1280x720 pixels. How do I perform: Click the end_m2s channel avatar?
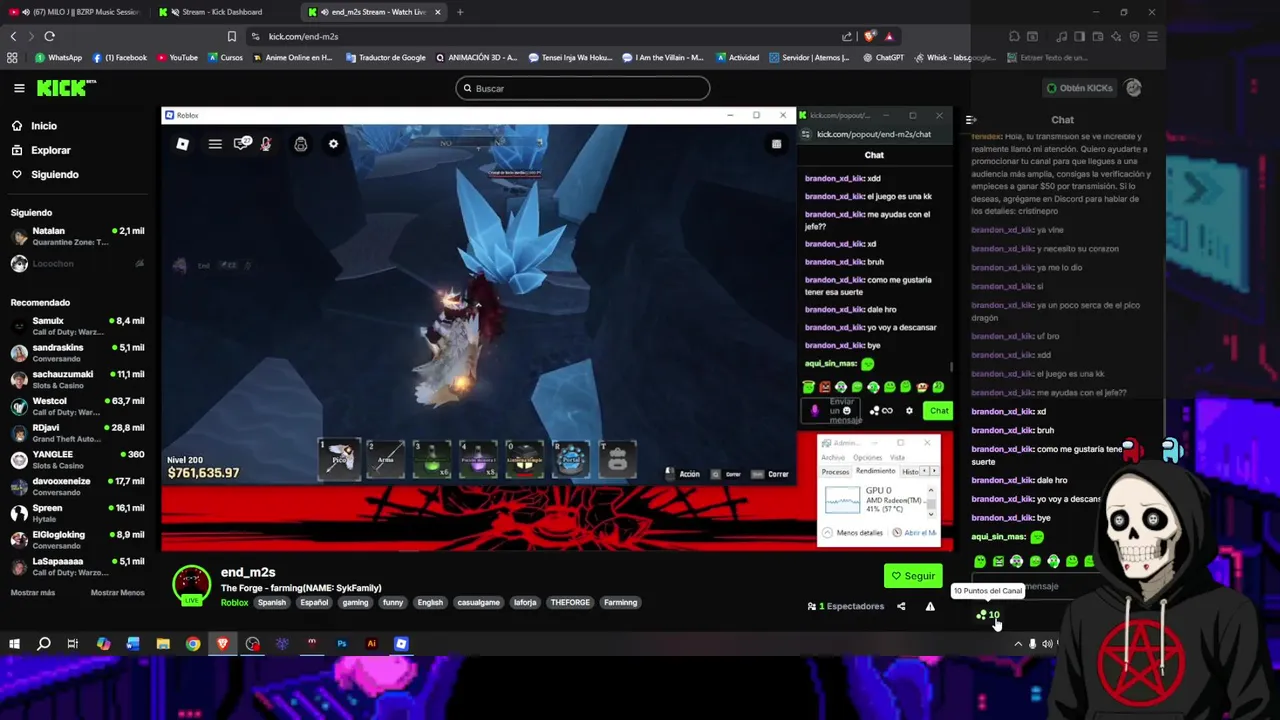192,585
